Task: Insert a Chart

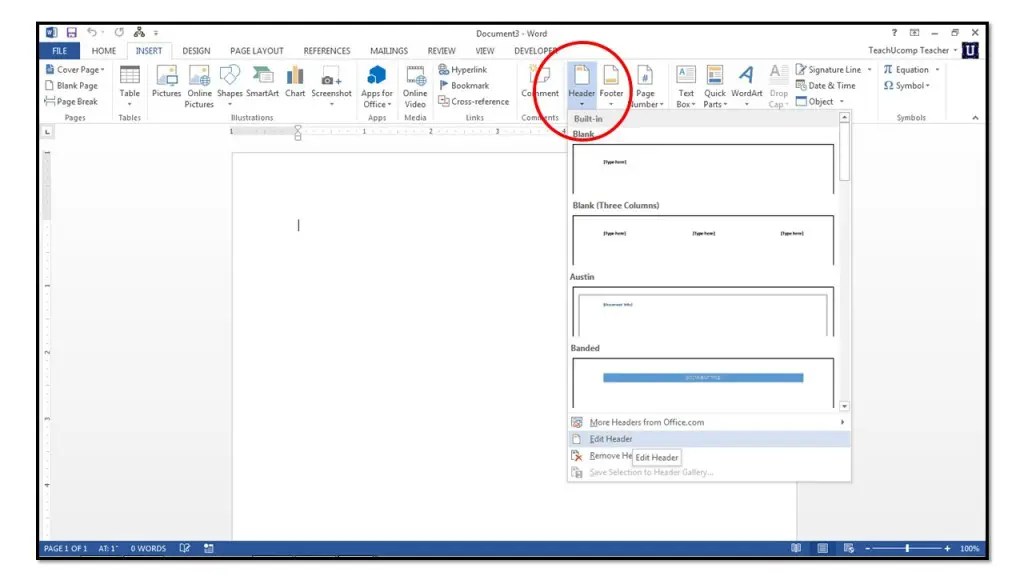Action: 295,82
